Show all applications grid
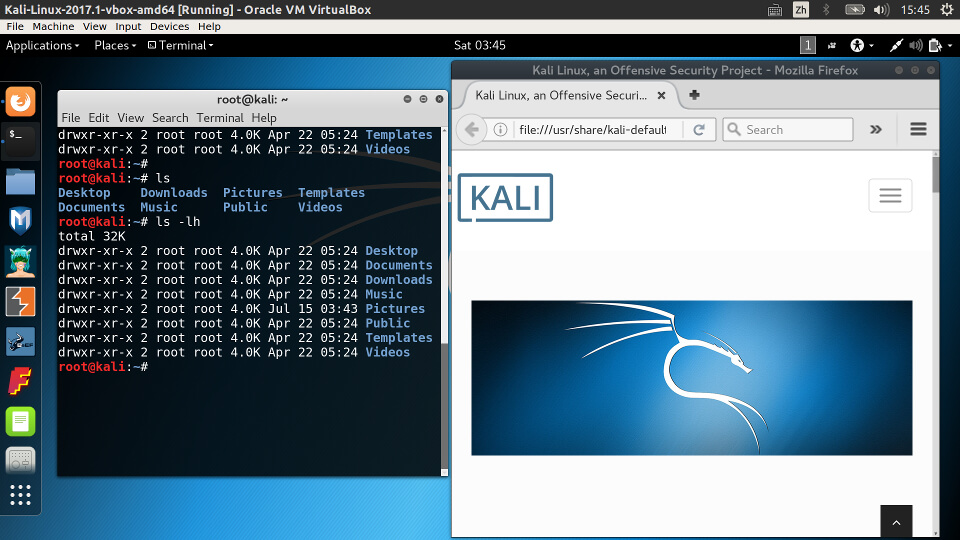The height and width of the screenshot is (540, 960). coord(21,495)
